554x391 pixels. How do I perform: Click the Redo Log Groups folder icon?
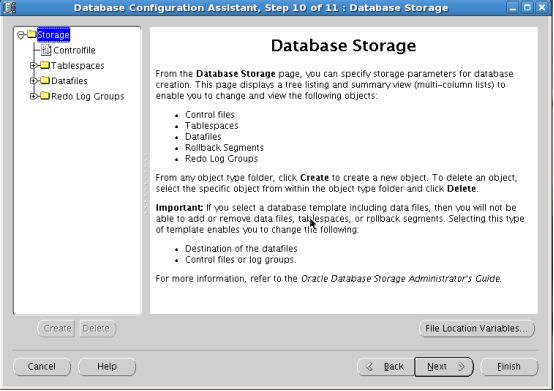coord(45,96)
